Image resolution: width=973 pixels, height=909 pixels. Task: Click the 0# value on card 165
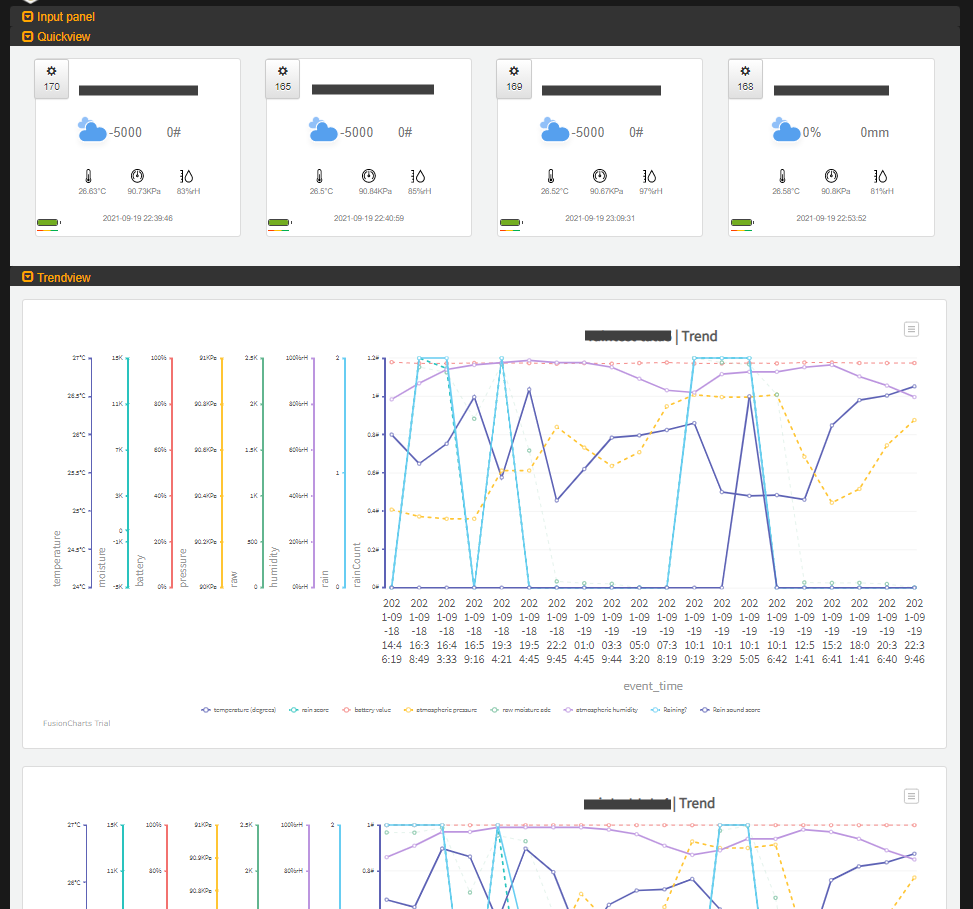405,132
